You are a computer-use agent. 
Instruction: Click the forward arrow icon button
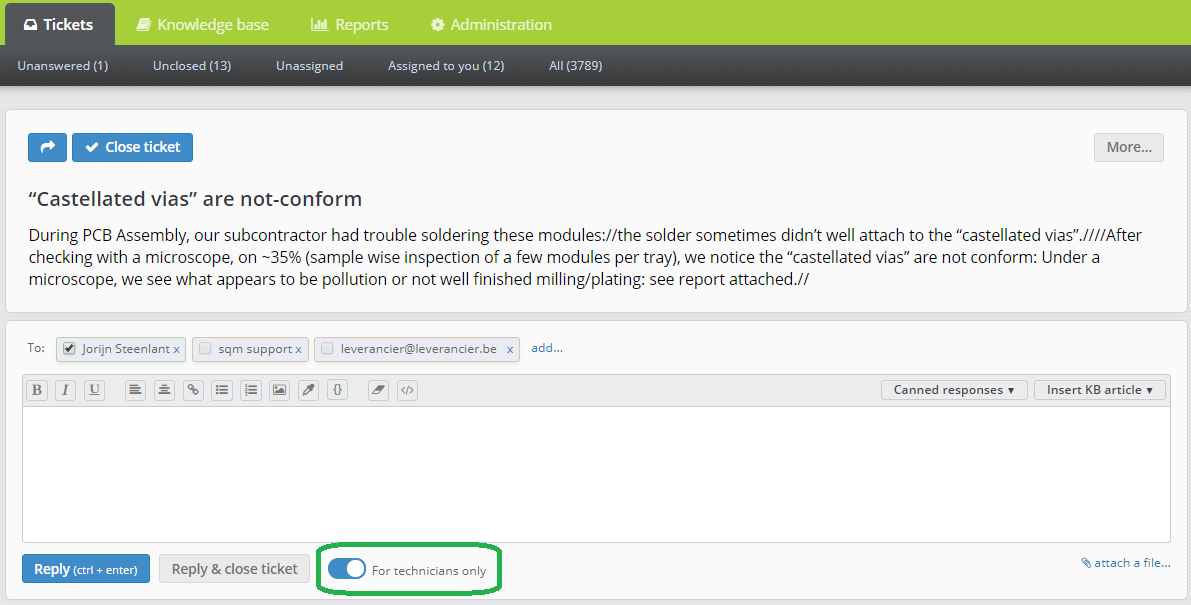(x=47, y=147)
